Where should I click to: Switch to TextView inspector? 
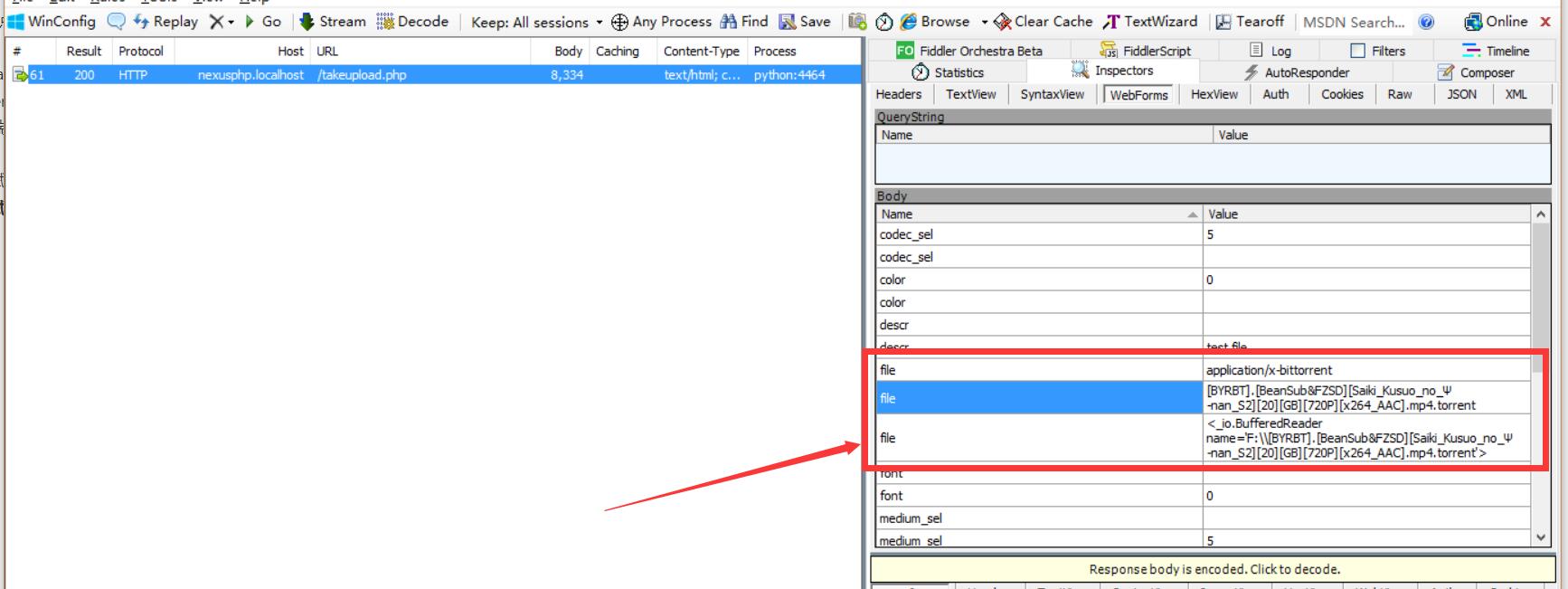click(970, 94)
